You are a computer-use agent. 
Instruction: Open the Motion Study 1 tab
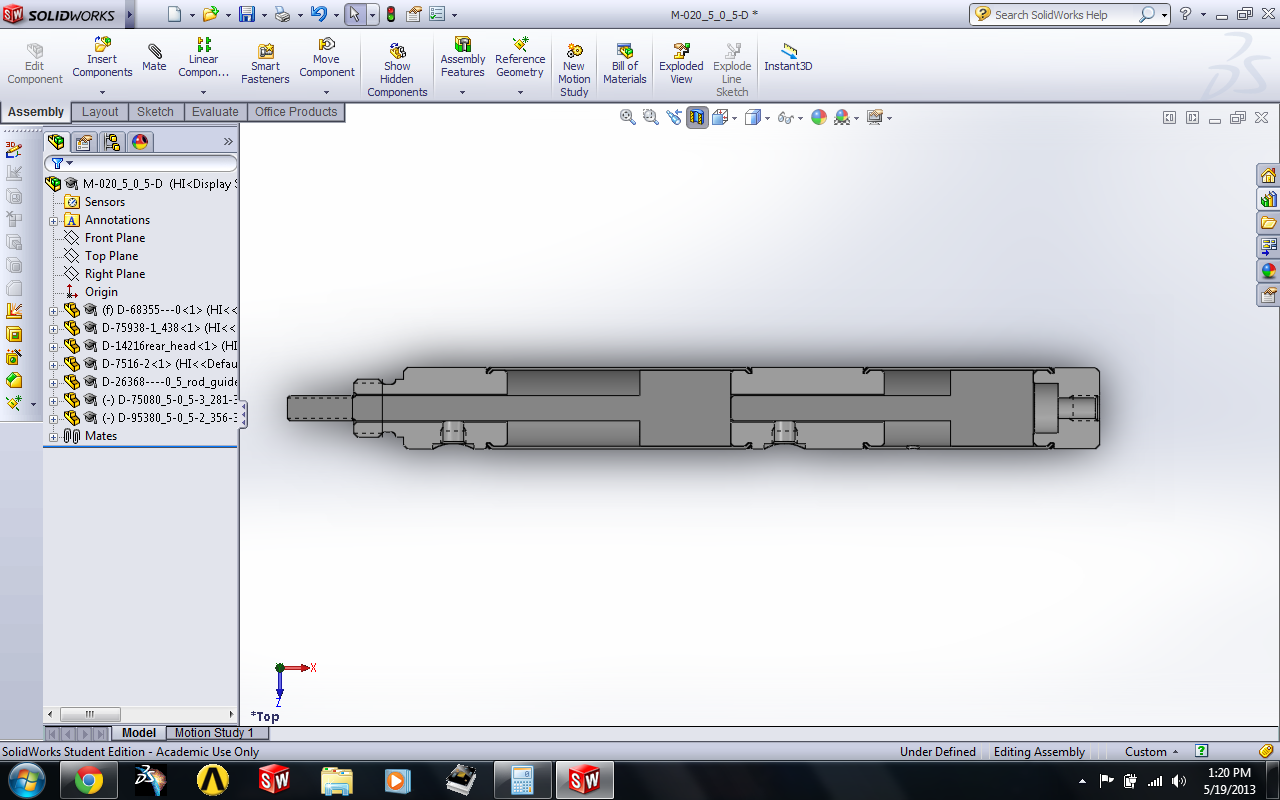point(214,733)
